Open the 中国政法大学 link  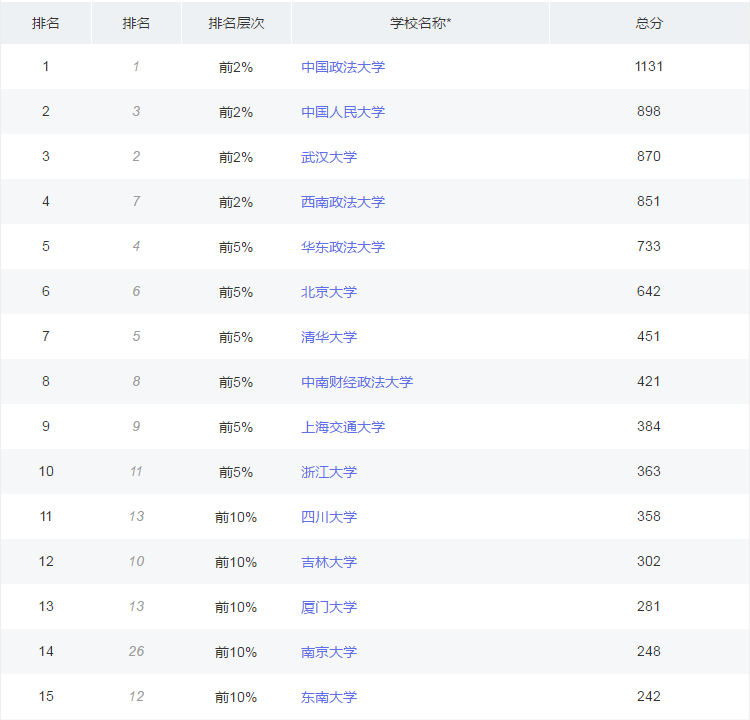[x=343, y=67]
